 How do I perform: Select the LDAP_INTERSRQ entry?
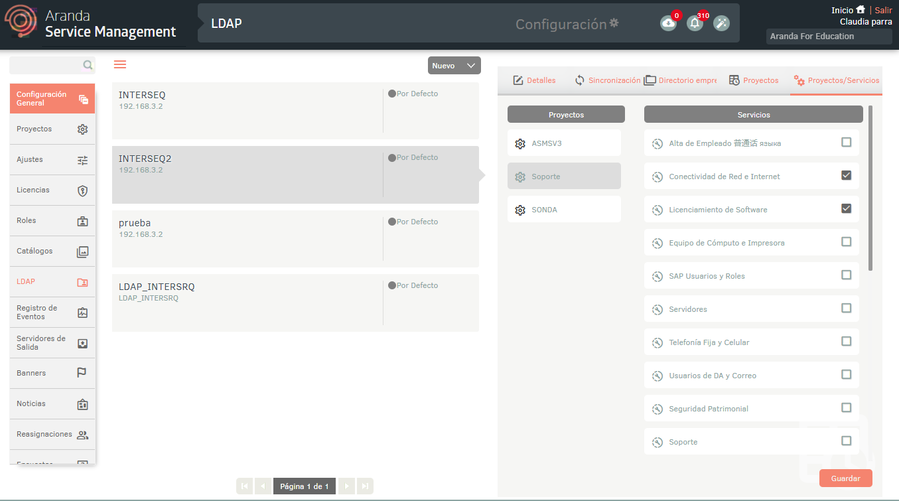pyautogui.click(x=295, y=303)
